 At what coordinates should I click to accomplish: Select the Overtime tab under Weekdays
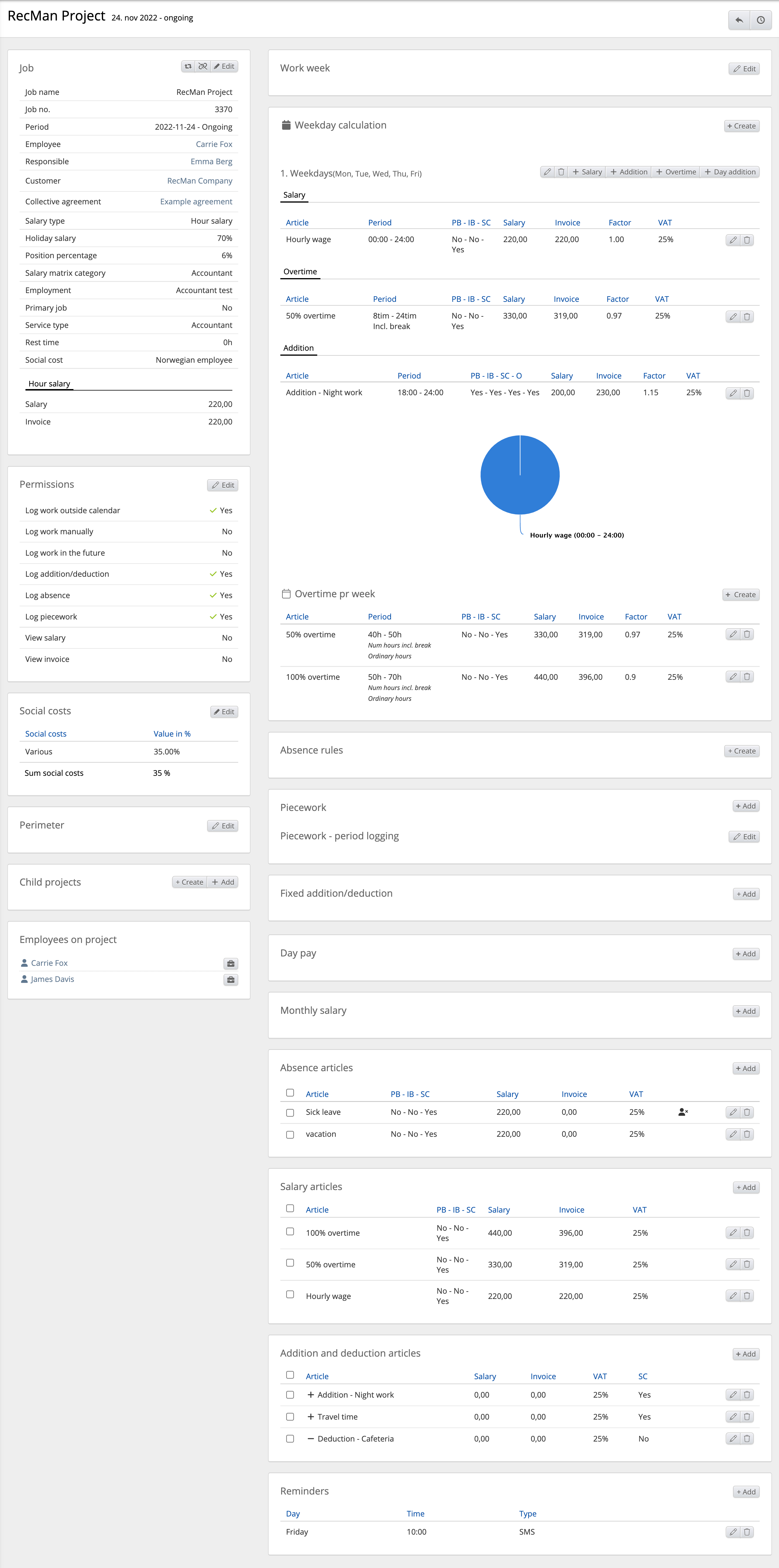coord(300,271)
